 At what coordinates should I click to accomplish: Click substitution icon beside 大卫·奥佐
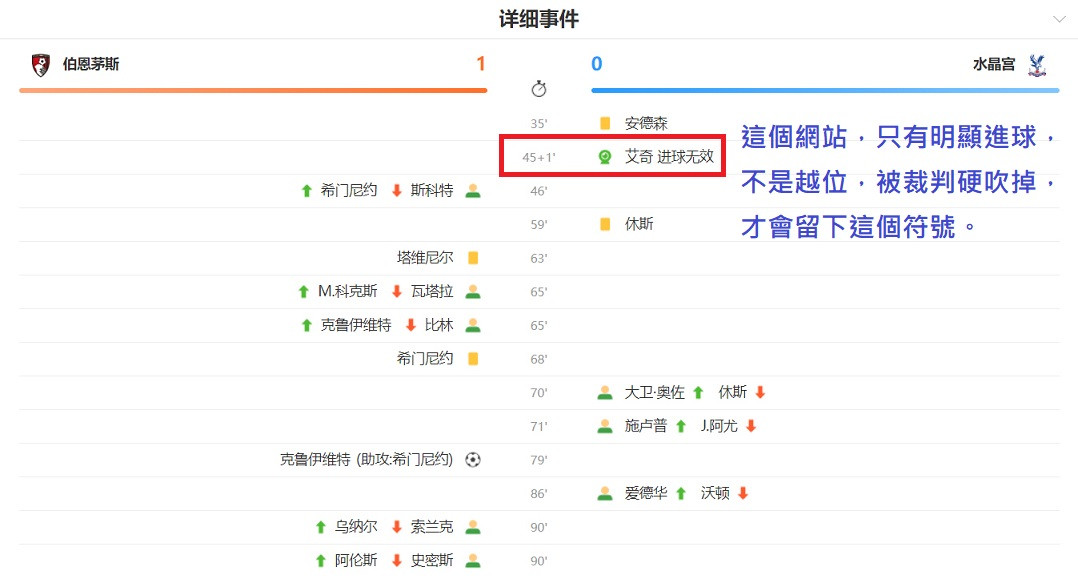coord(605,392)
